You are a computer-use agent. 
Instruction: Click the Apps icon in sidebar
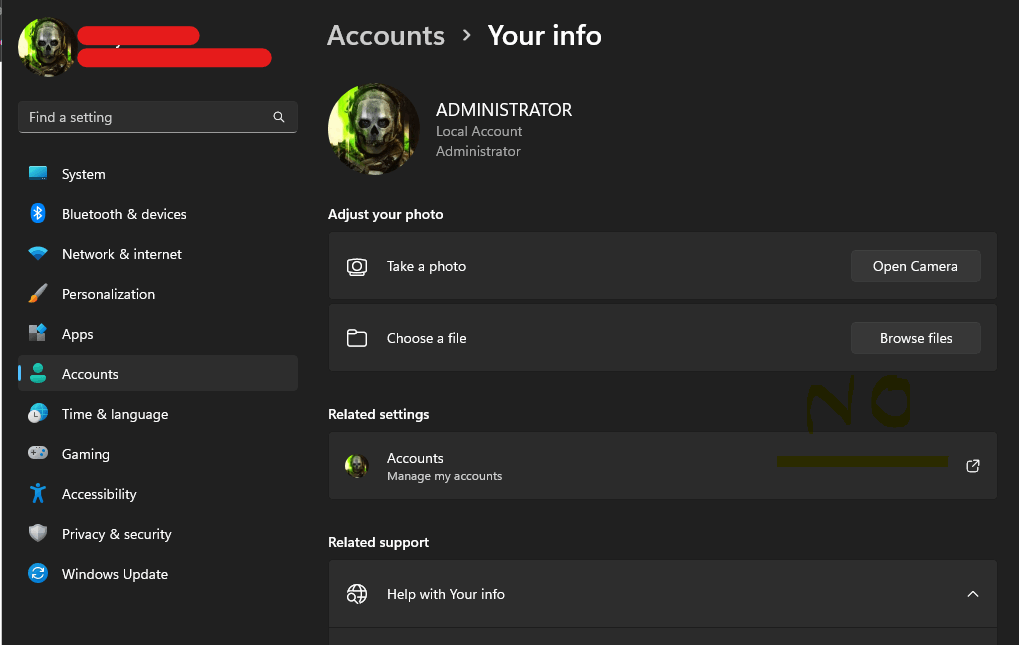38,333
